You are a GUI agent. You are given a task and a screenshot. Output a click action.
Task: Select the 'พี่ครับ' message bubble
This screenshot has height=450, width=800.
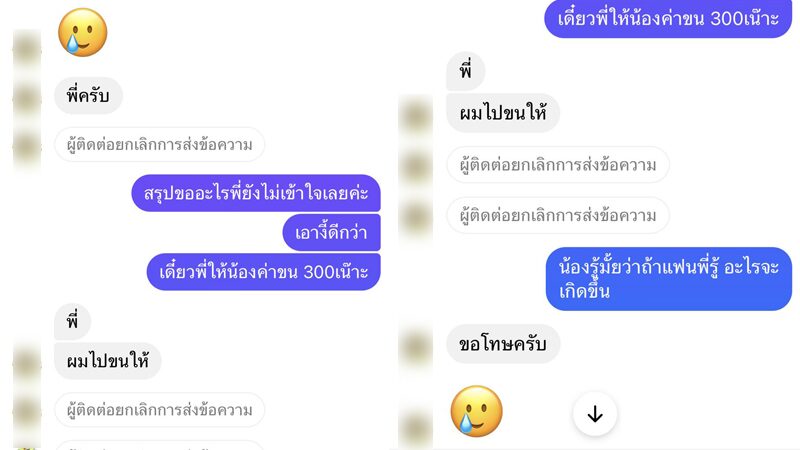point(88,96)
